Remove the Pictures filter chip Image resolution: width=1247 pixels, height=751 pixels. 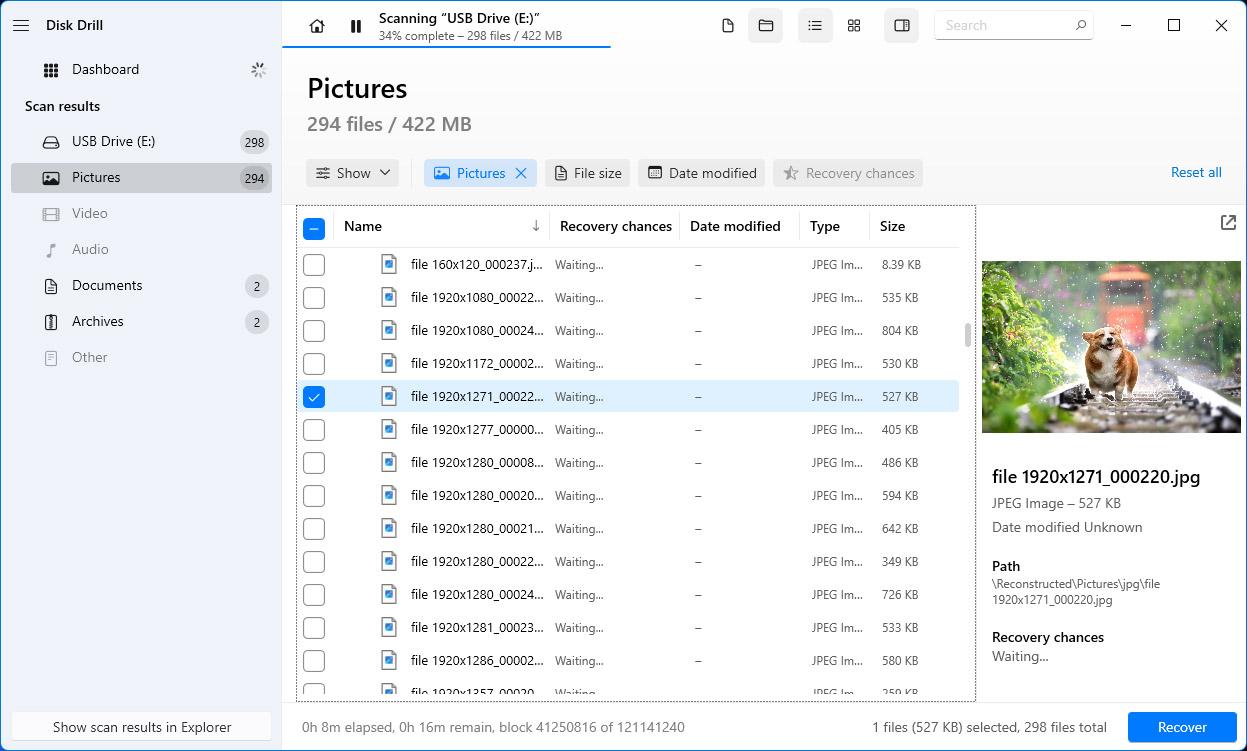(521, 173)
